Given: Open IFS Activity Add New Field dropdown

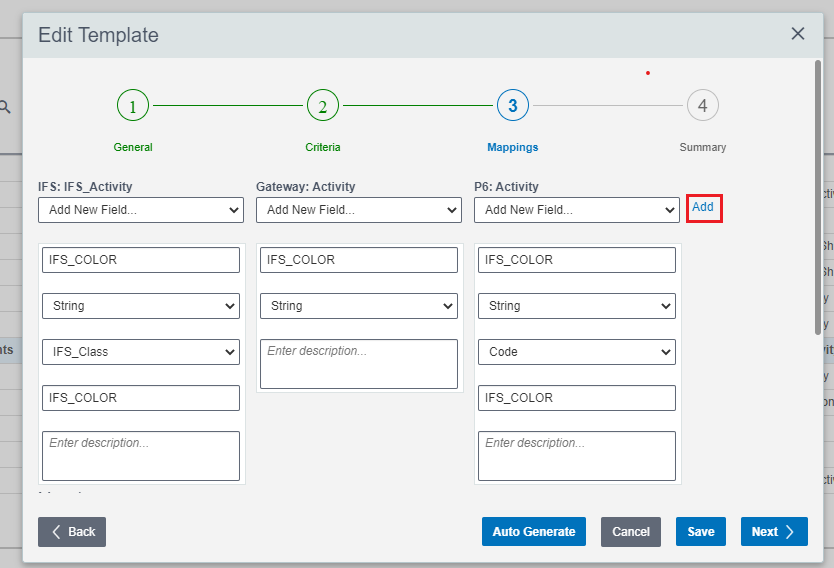Looking at the screenshot, I should (x=140, y=210).
